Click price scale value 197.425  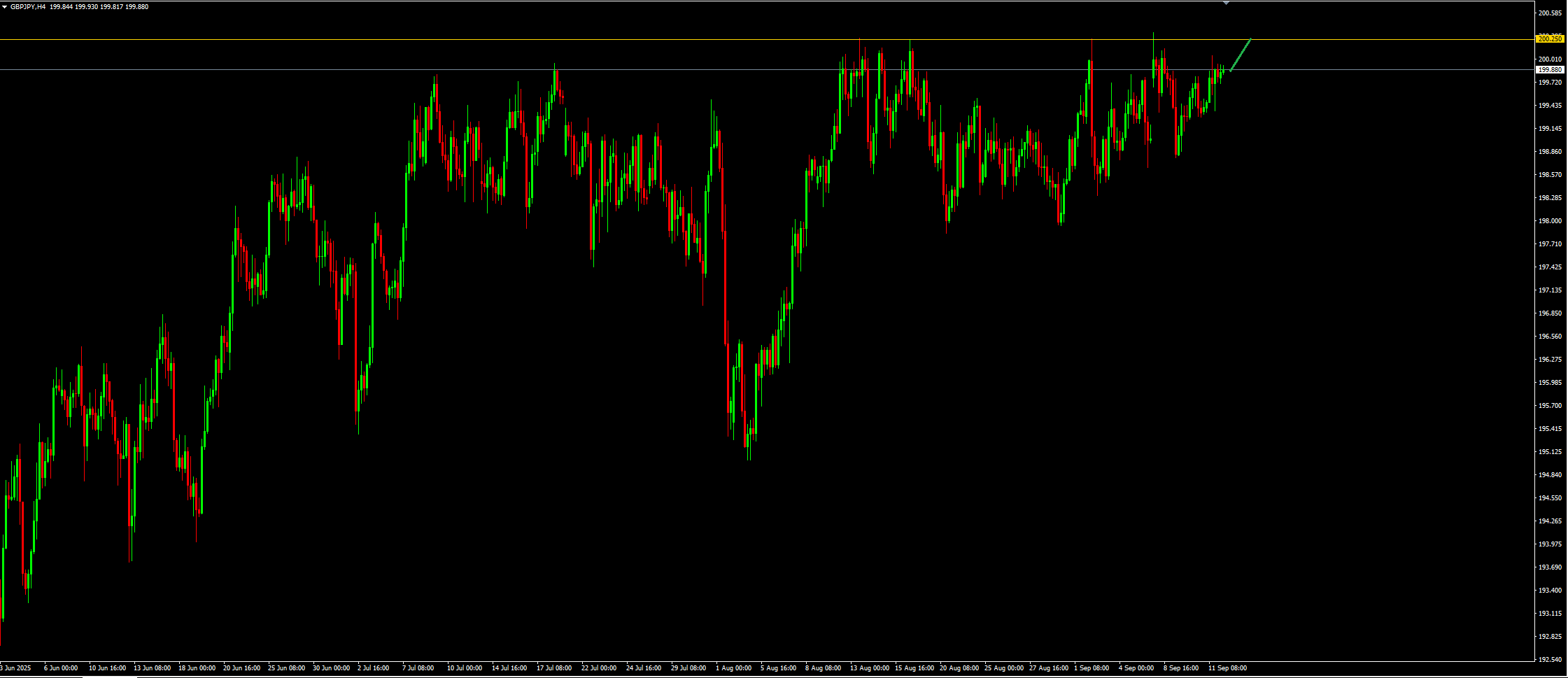pyautogui.click(x=1550, y=267)
